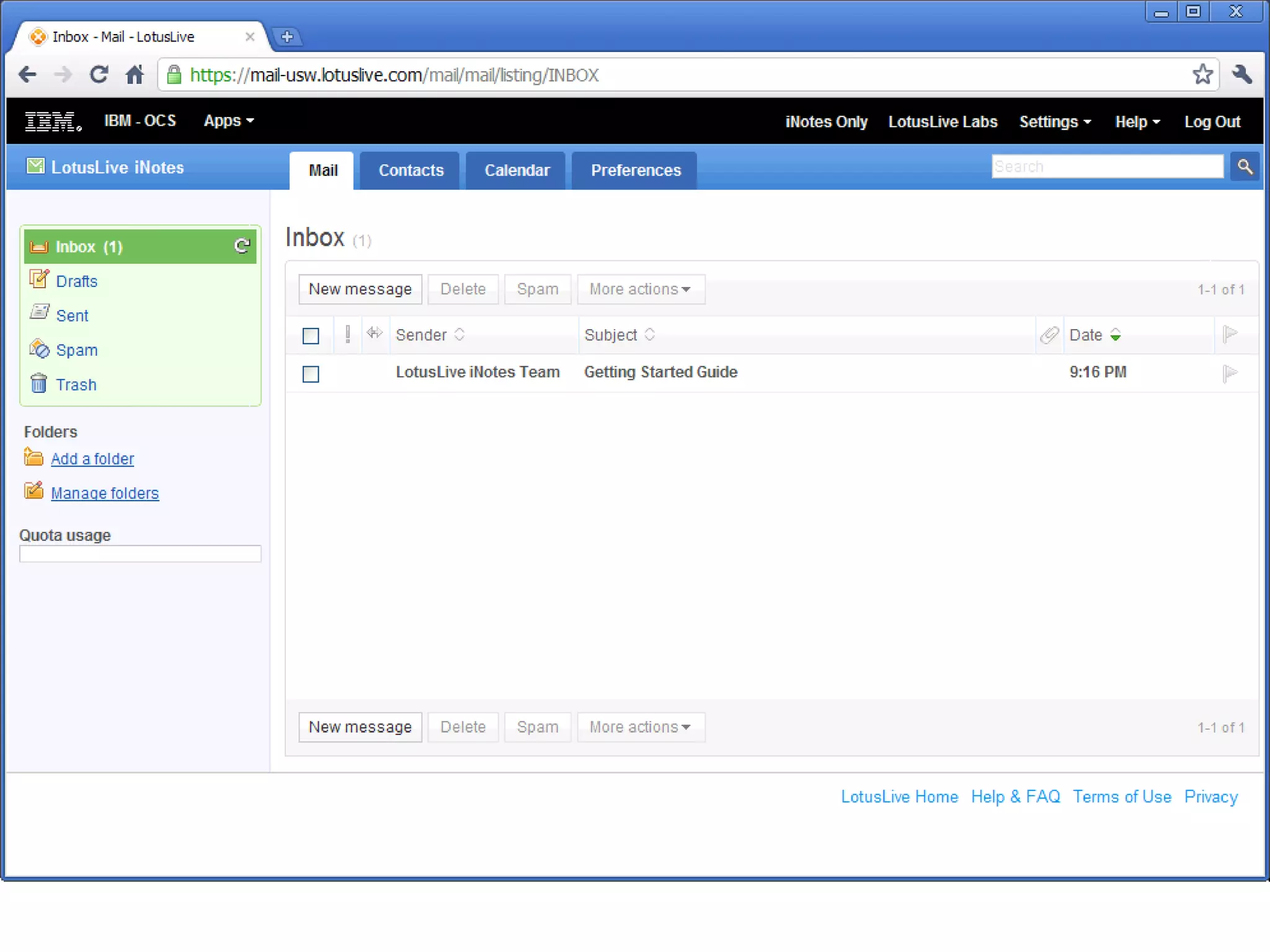Viewport: 1270px width, 952px height.
Task: Tick the select-all checkbox in header row
Action: tap(311, 336)
